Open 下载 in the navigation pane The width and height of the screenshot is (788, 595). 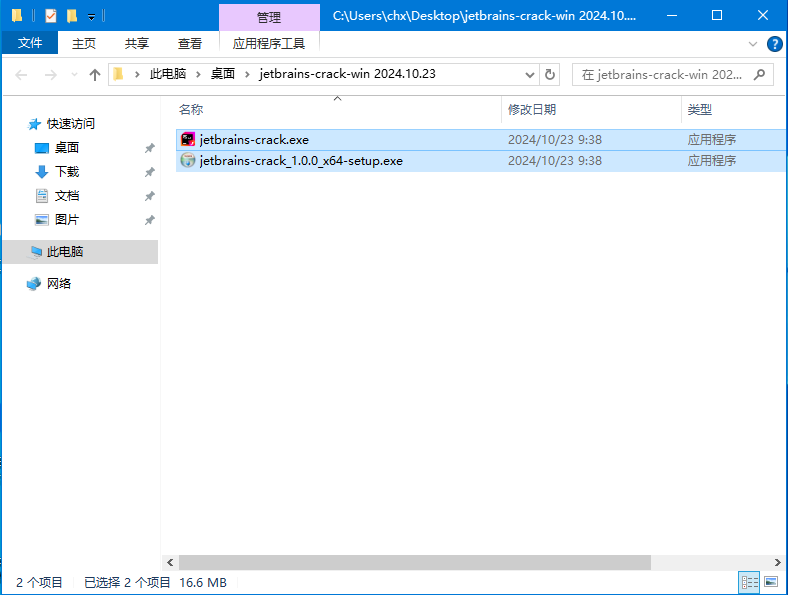point(67,172)
